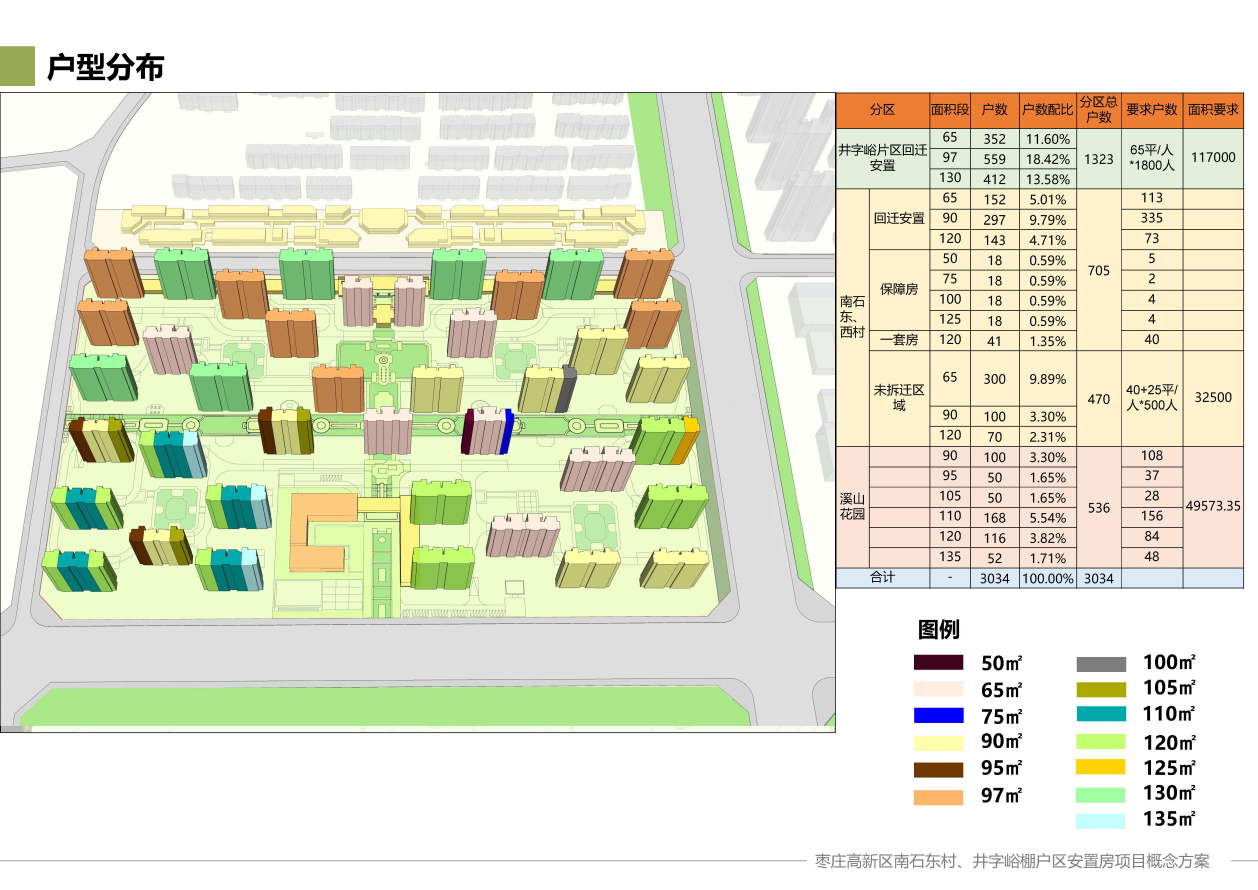Viewport: 1258px width, 890px height.
Task: Click the 井字峪片区回迁安置 zone cell
Action: 883,158
